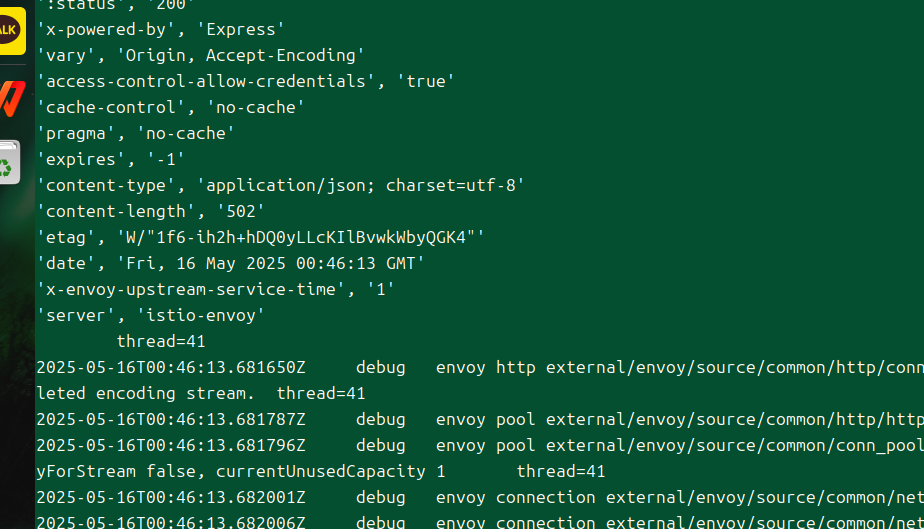The height and width of the screenshot is (529, 924).
Task: Click the indented thread=41 line
Action: coord(161,341)
